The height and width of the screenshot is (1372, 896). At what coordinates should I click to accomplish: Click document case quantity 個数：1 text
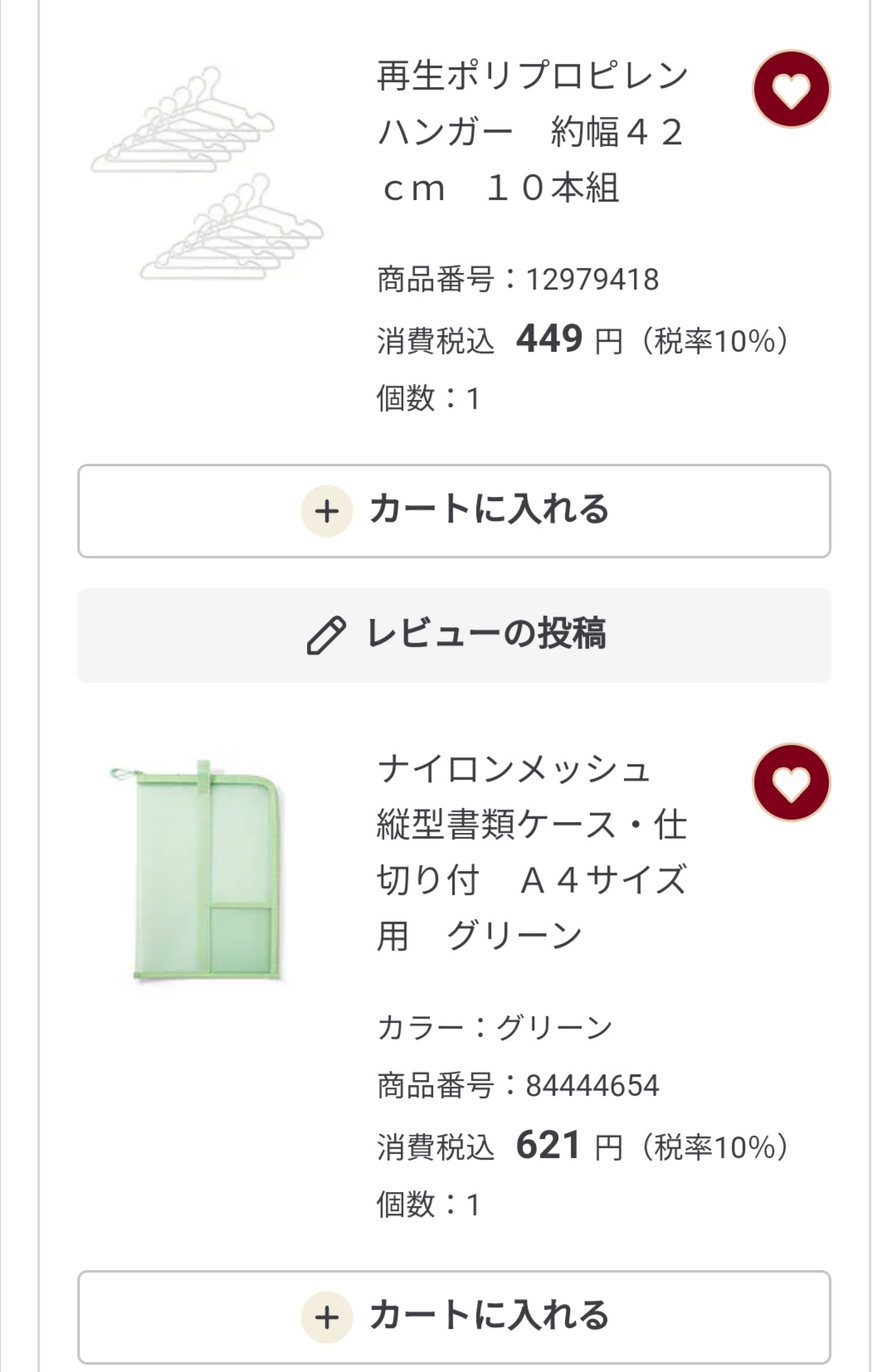point(428,1204)
